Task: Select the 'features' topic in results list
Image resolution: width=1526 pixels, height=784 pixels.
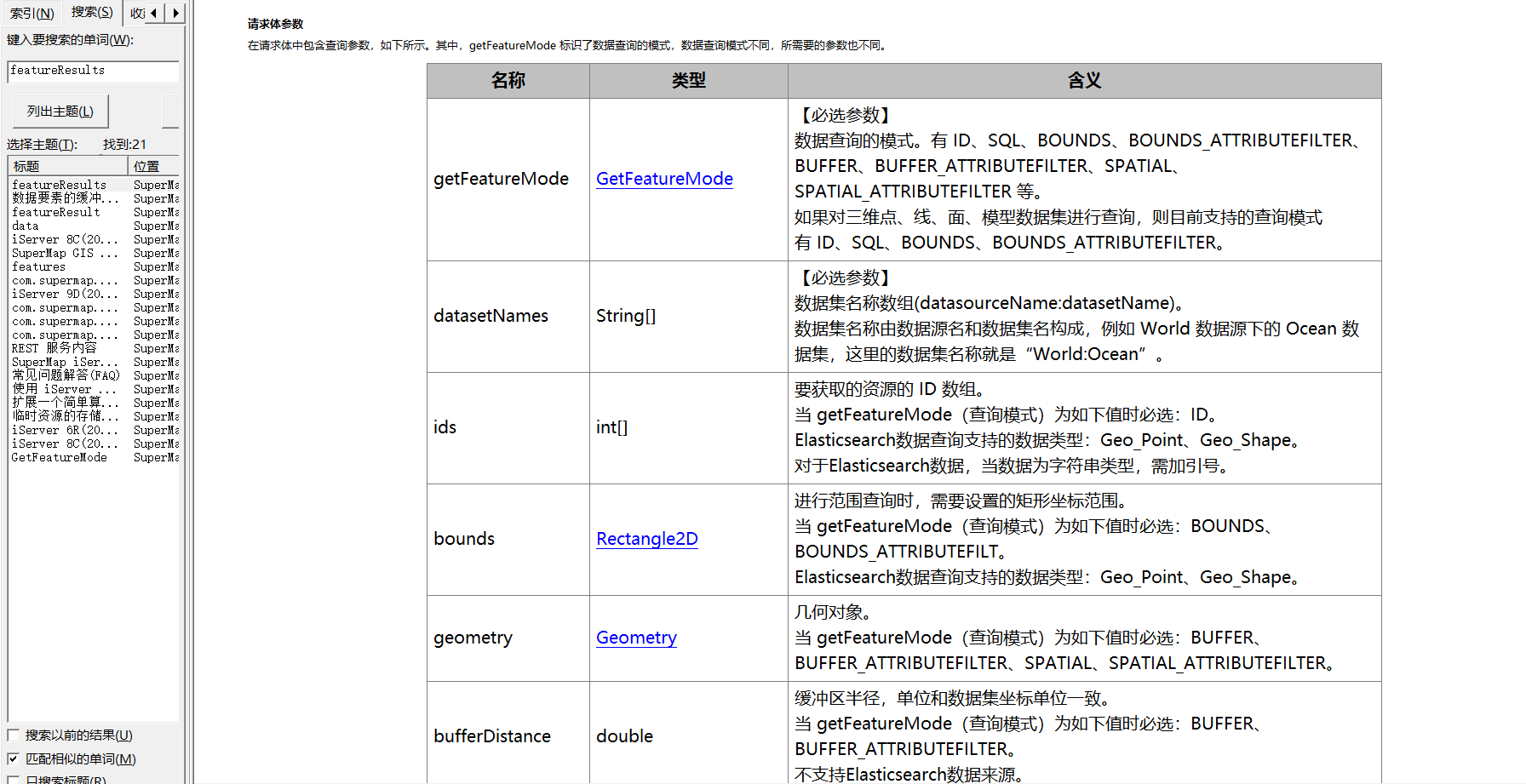Action: point(38,266)
